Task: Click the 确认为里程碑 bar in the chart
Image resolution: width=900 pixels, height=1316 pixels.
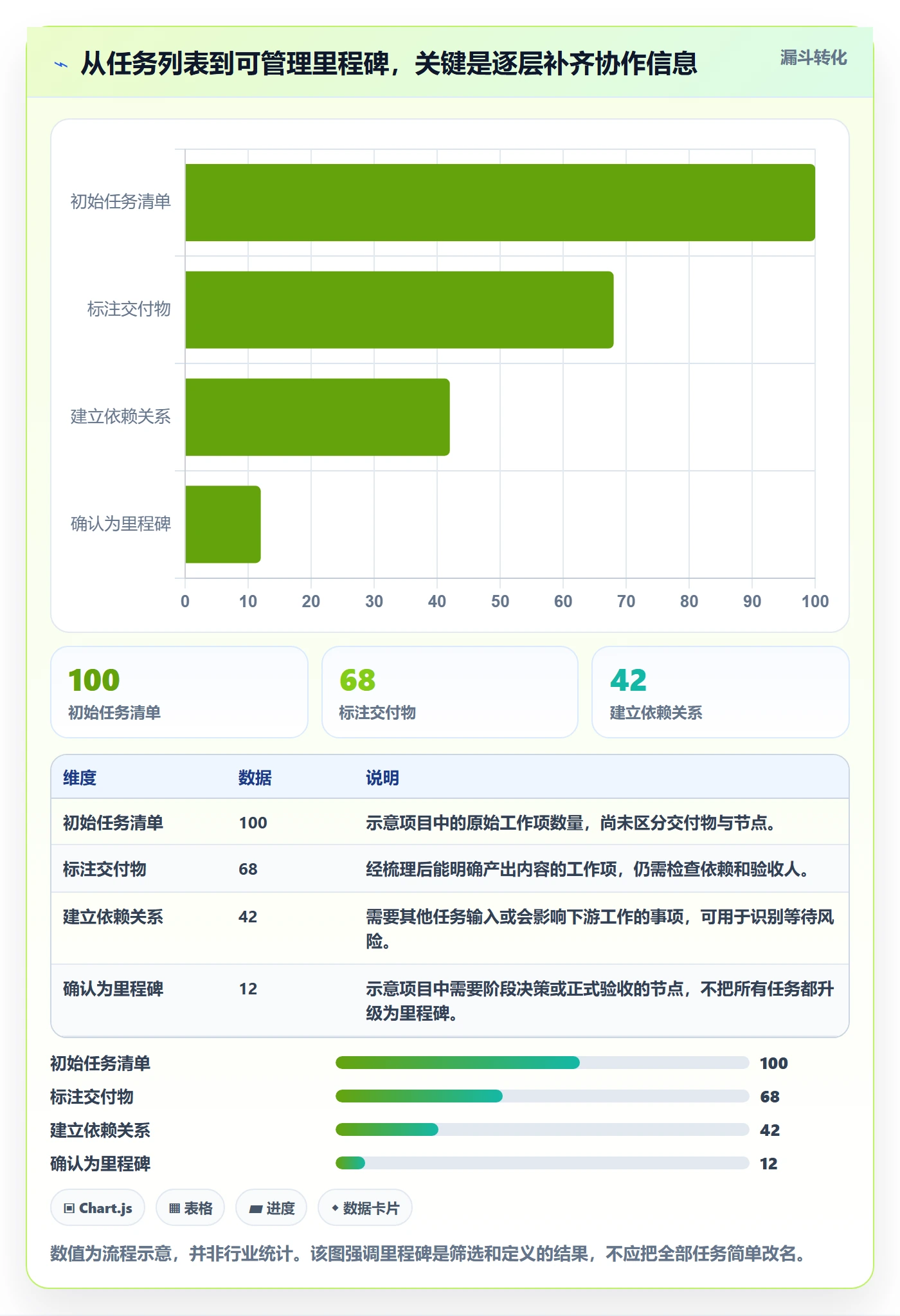Action: tap(223, 524)
